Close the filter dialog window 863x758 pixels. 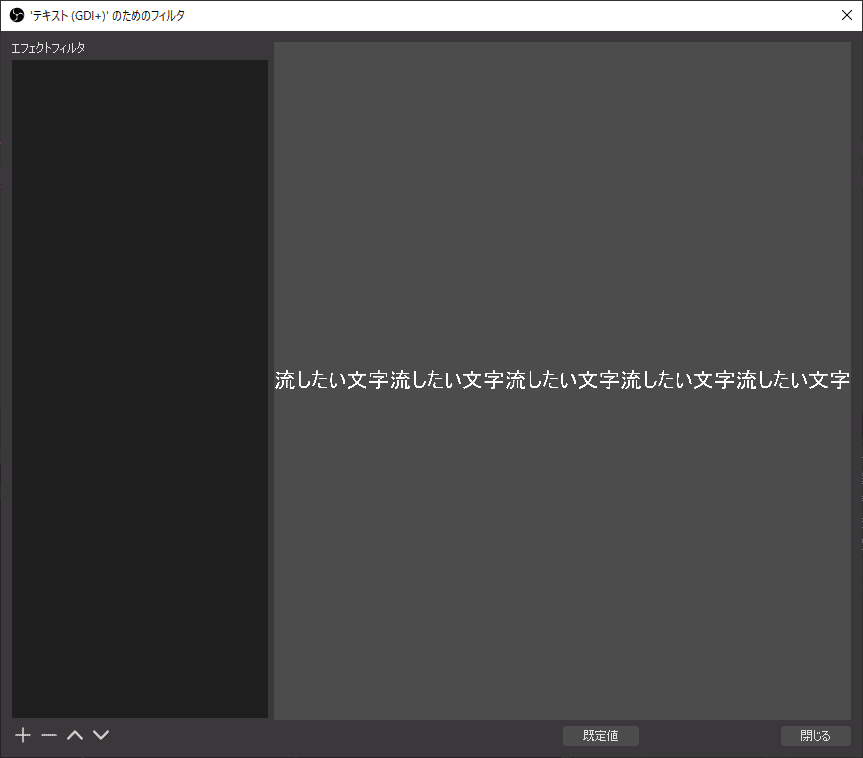[847, 15]
